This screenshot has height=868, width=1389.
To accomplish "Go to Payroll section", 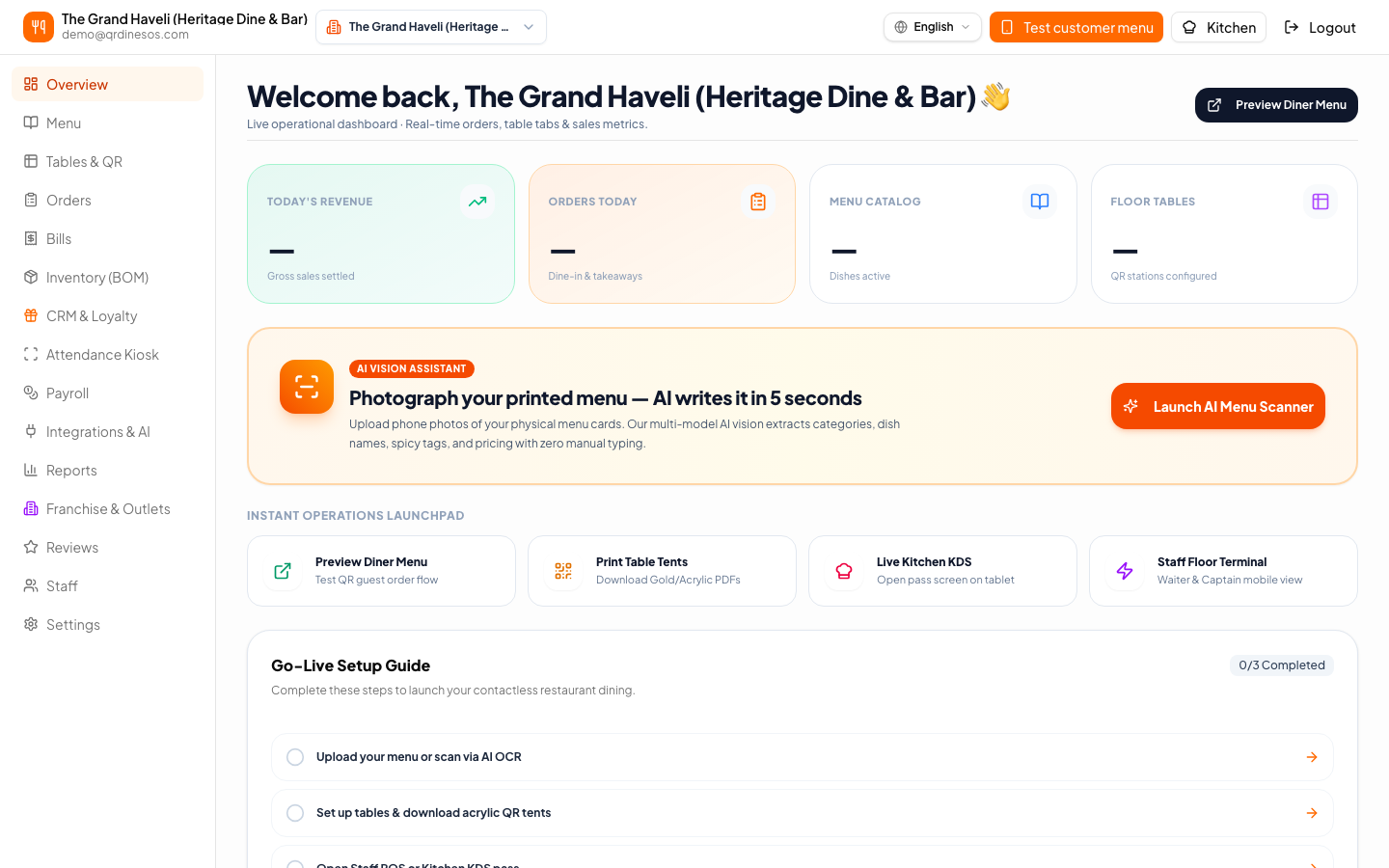I will pos(107,393).
